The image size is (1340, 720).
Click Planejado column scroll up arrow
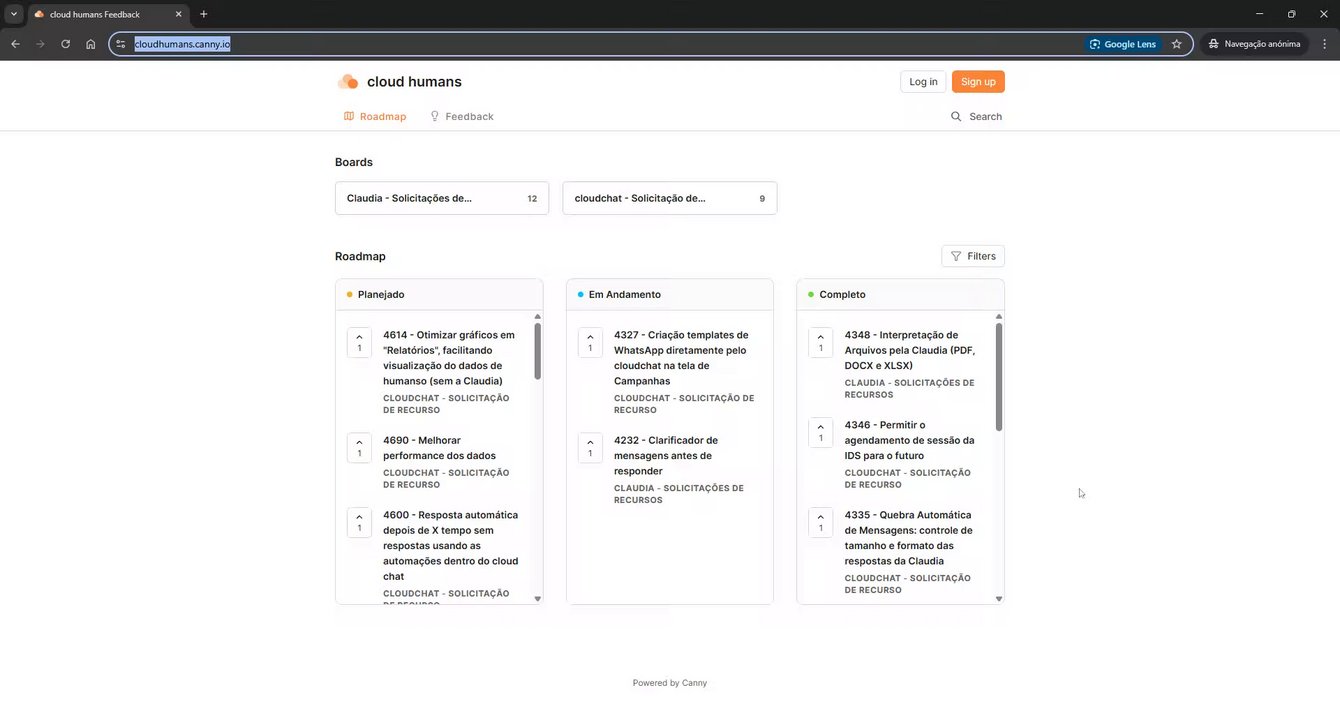tap(538, 316)
